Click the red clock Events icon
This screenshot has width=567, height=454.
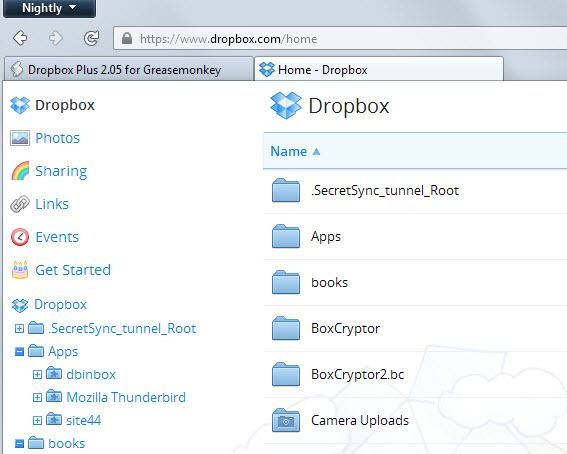(x=20, y=237)
